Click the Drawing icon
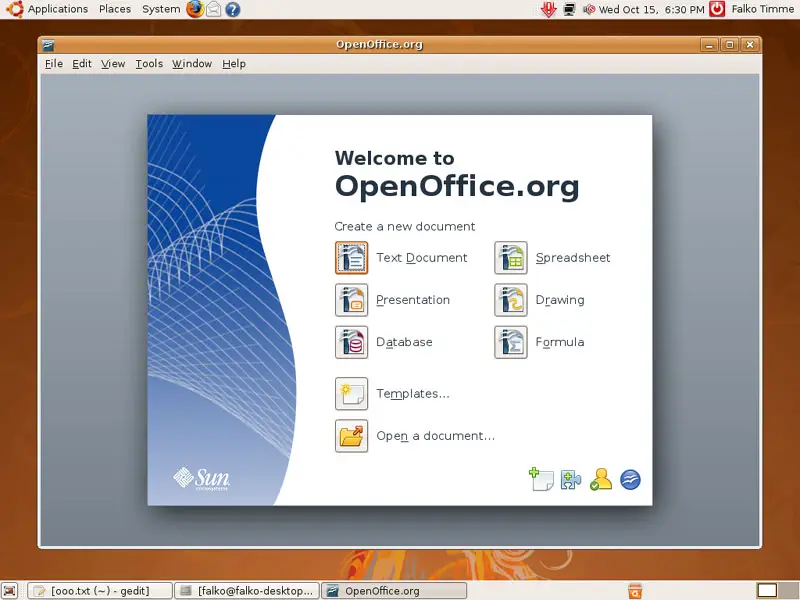Screen dimensions: 800x600 tap(511, 300)
